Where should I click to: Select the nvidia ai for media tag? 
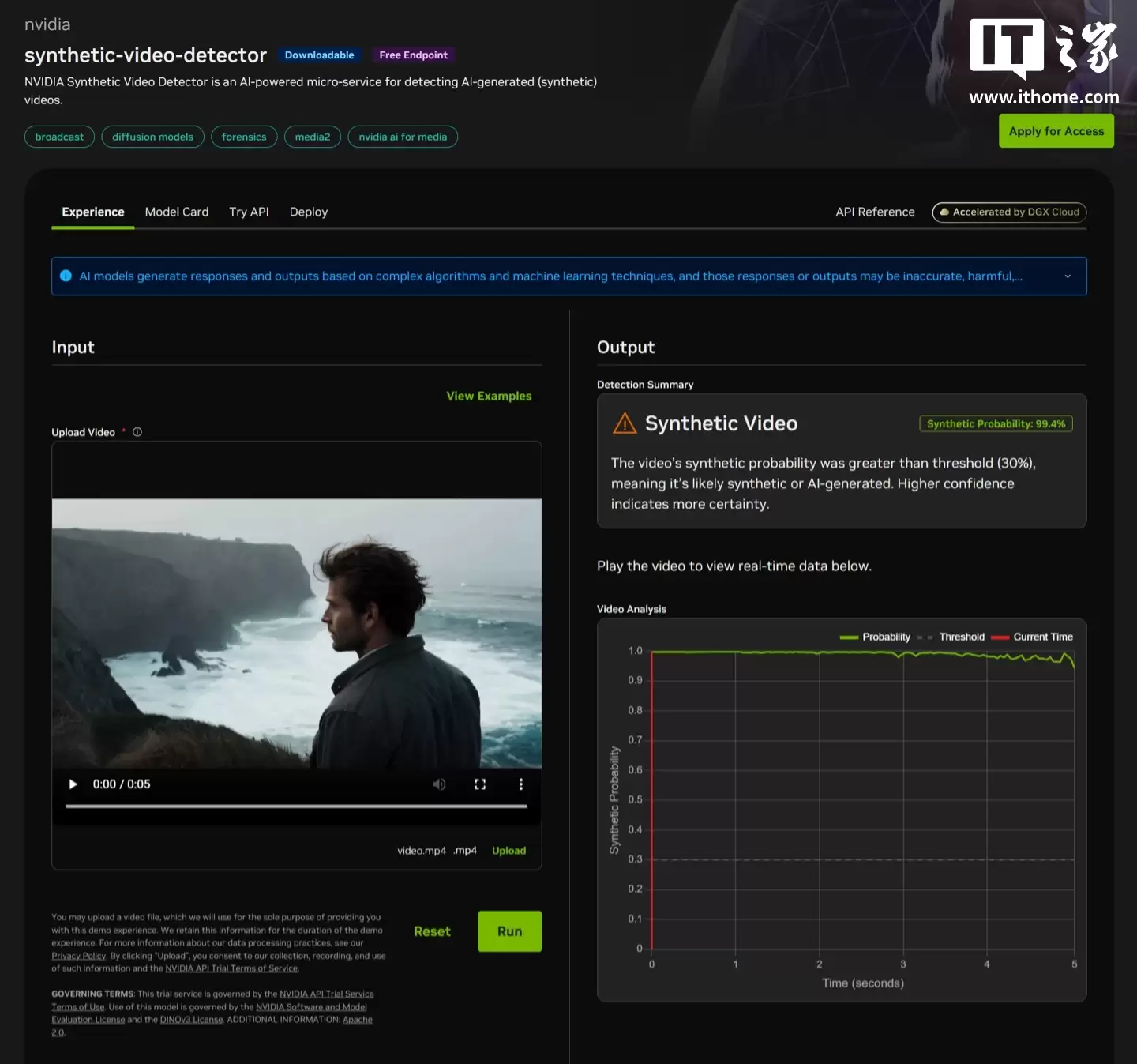click(x=403, y=137)
